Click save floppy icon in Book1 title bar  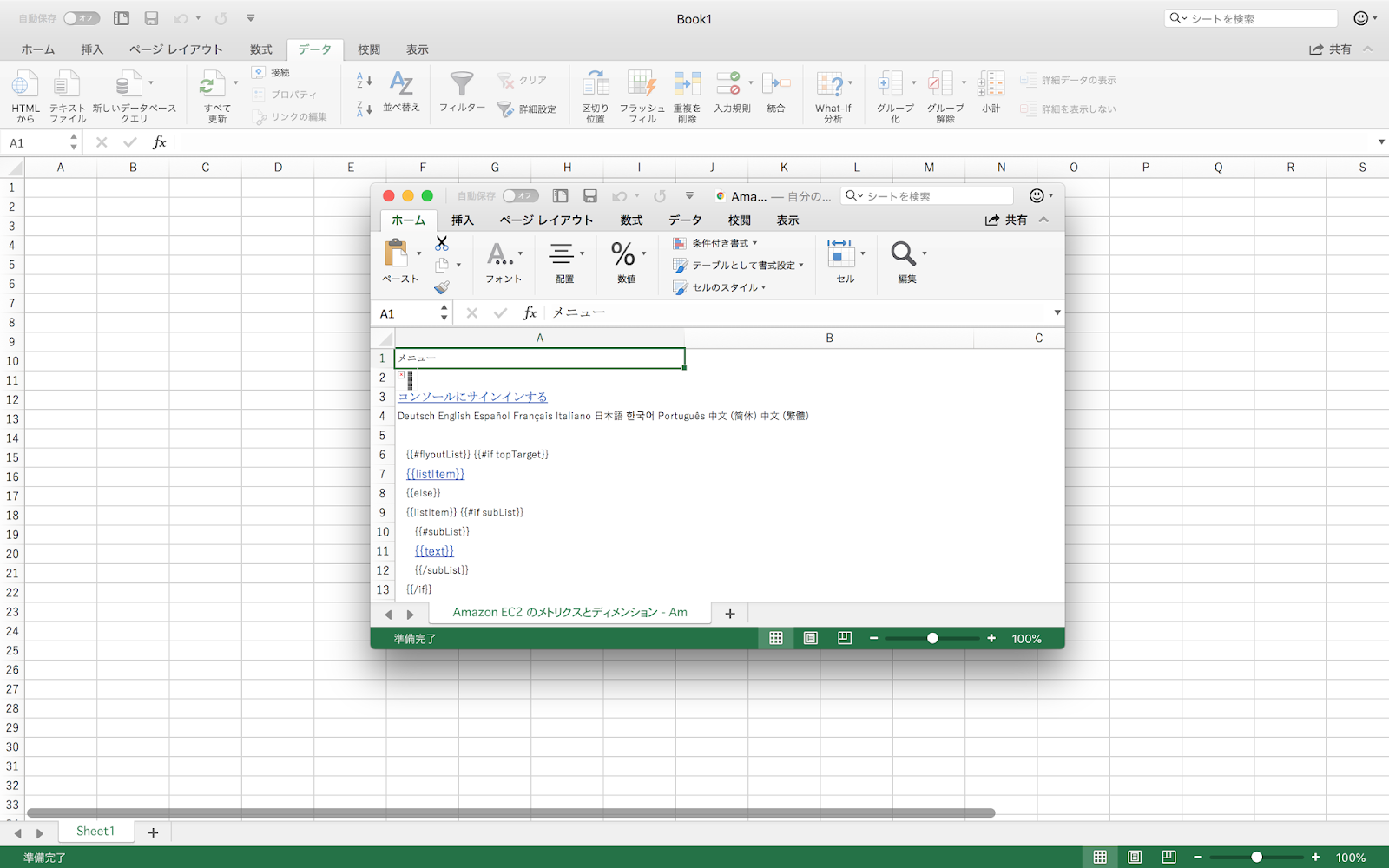pyautogui.click(x=151, y=18)
